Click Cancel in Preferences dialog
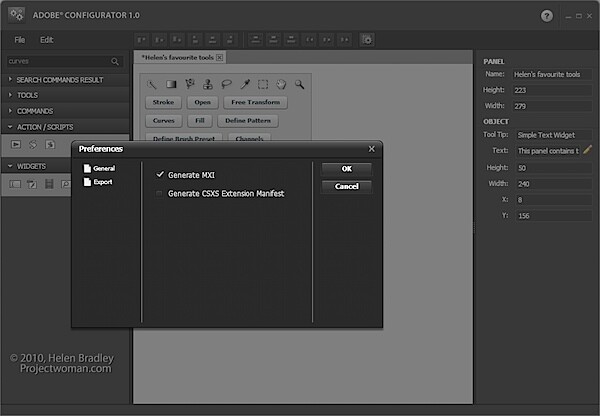 (x=346, y=186)
